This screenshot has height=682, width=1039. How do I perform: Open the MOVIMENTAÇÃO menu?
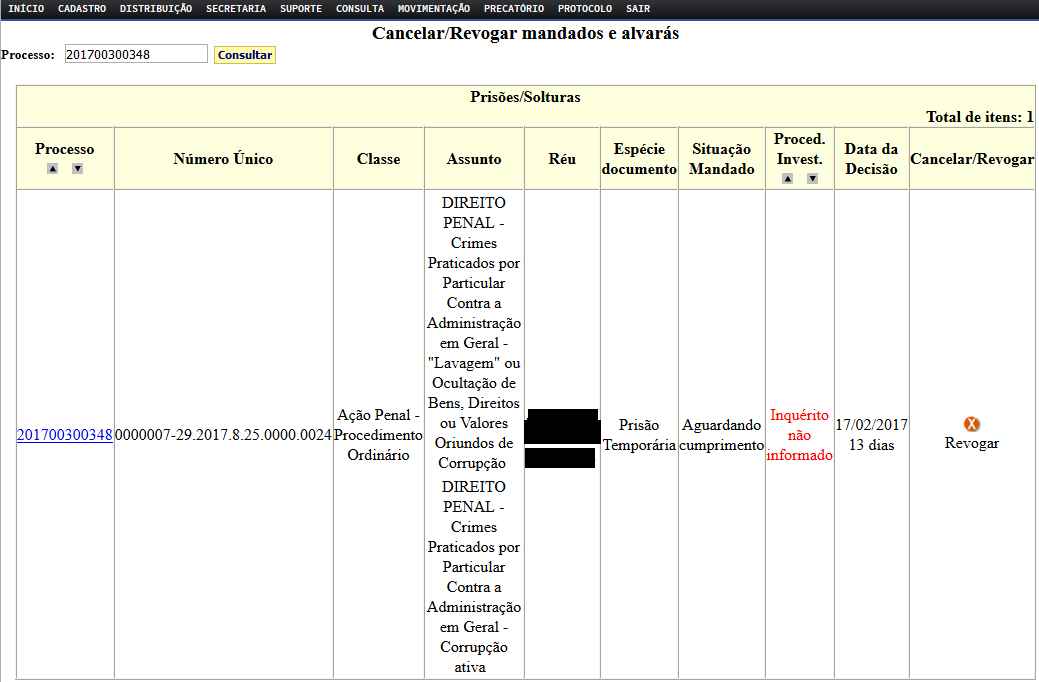[x=434, y=9]
